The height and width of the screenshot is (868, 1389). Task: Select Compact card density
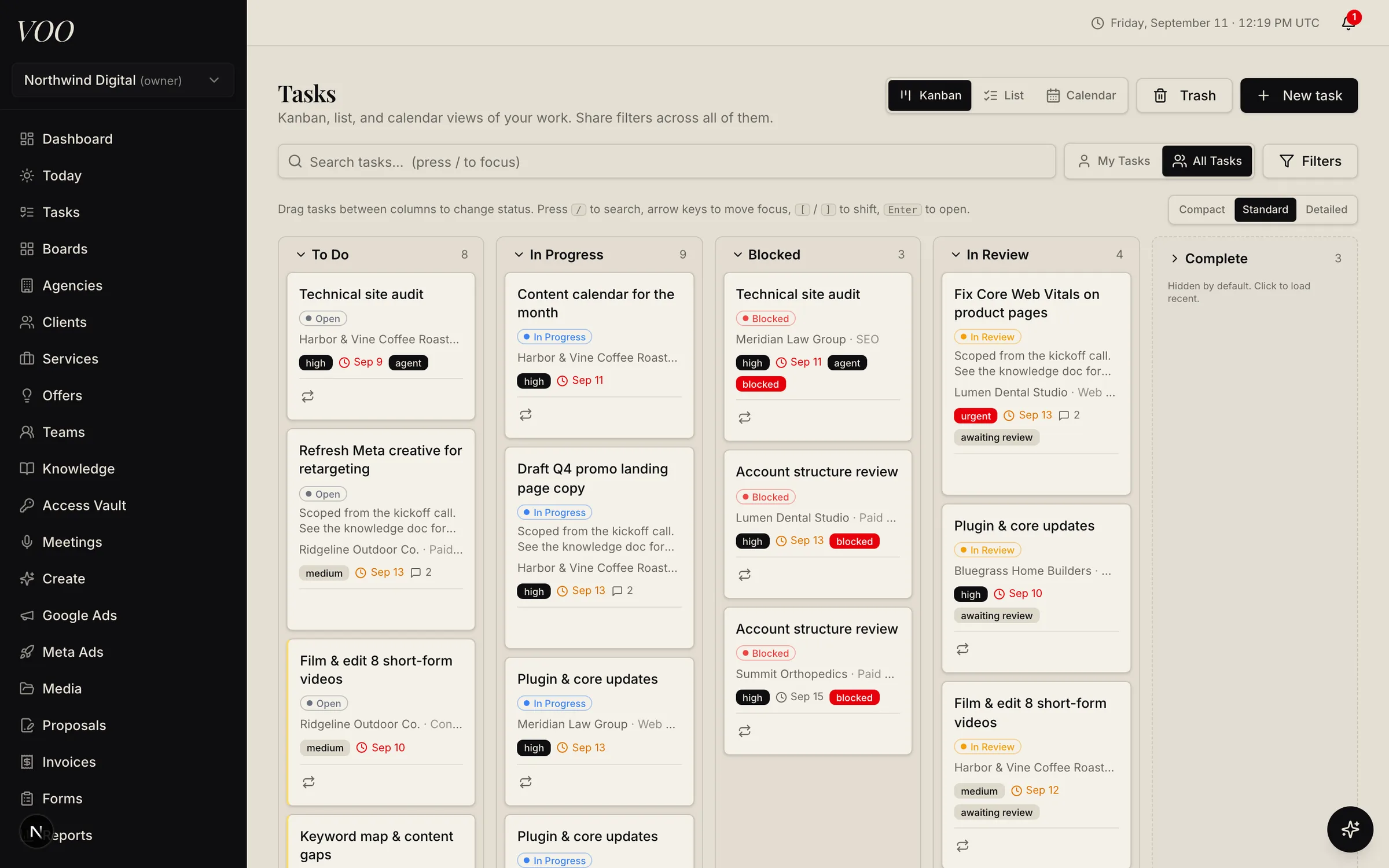coord(1201,209)
